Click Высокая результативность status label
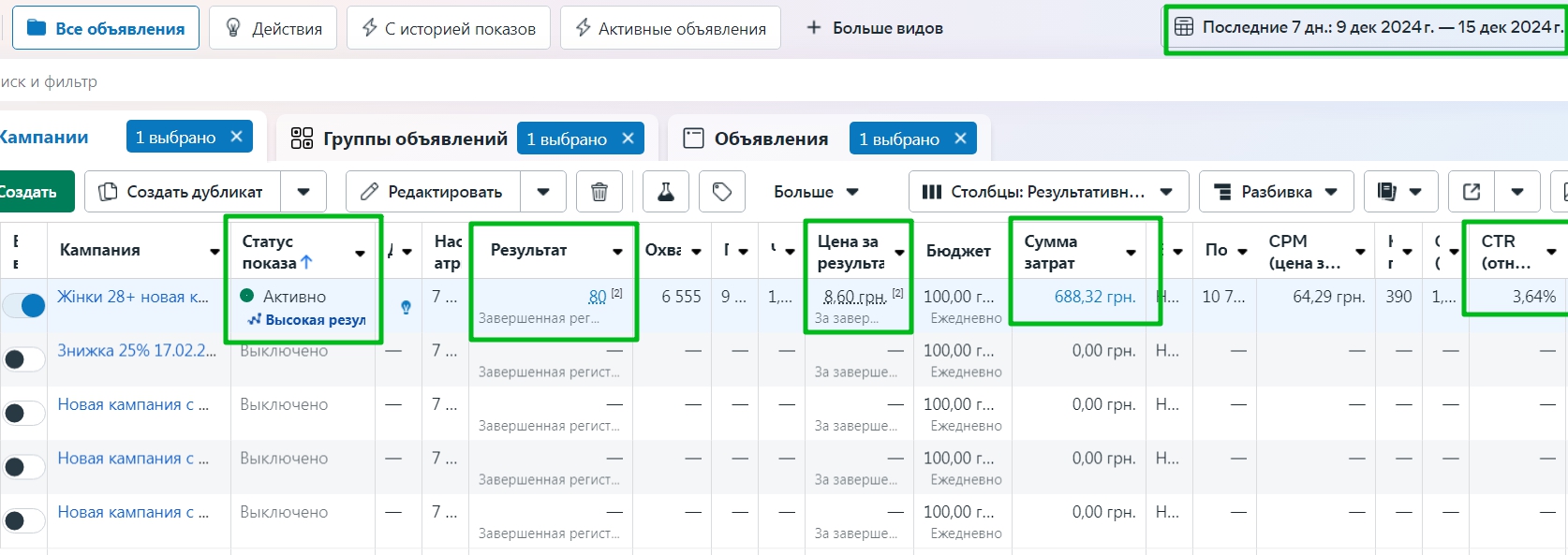The image size is (1568, 555). coord(306,320)
